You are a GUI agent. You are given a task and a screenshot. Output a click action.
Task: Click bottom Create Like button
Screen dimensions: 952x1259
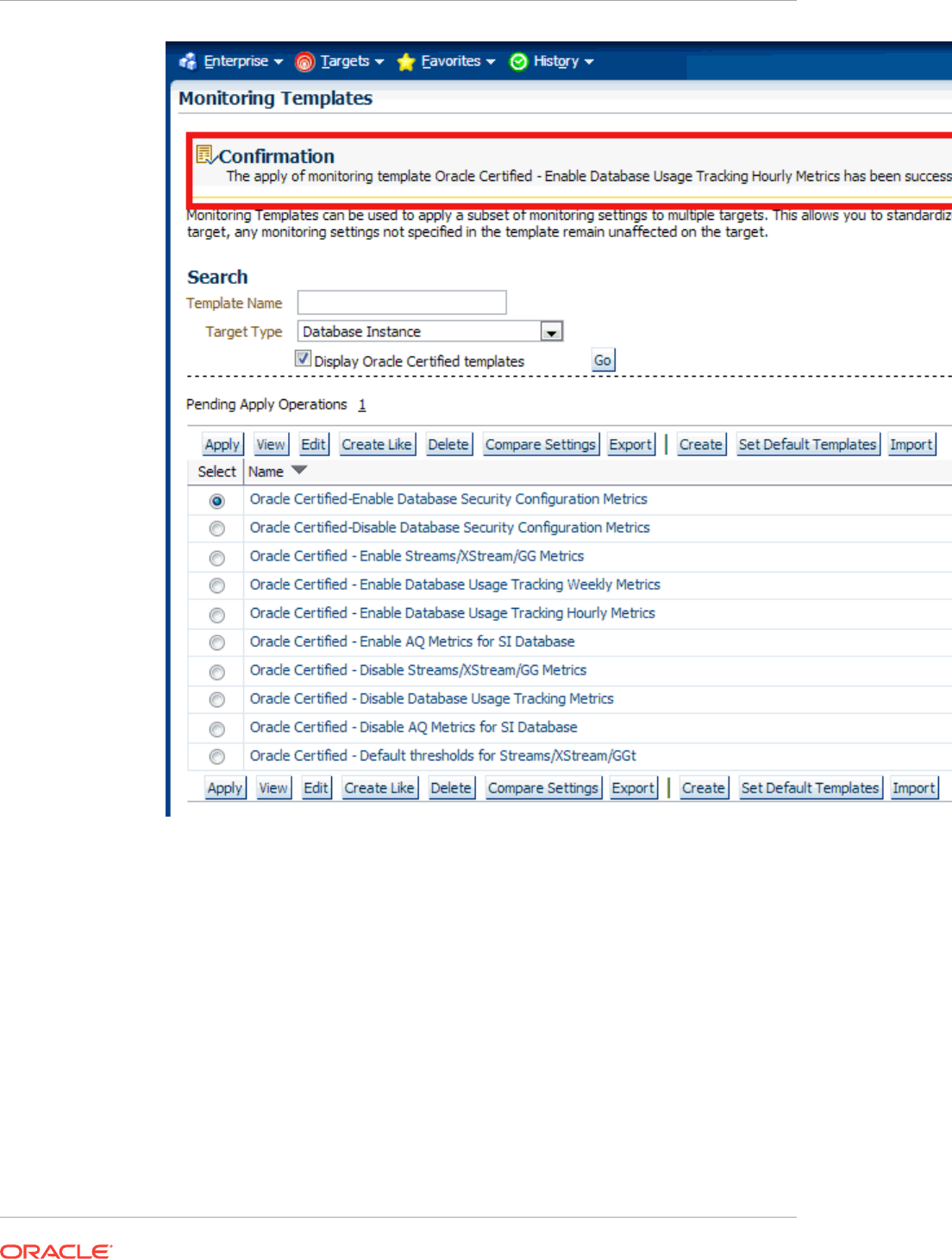coord(379,787)
